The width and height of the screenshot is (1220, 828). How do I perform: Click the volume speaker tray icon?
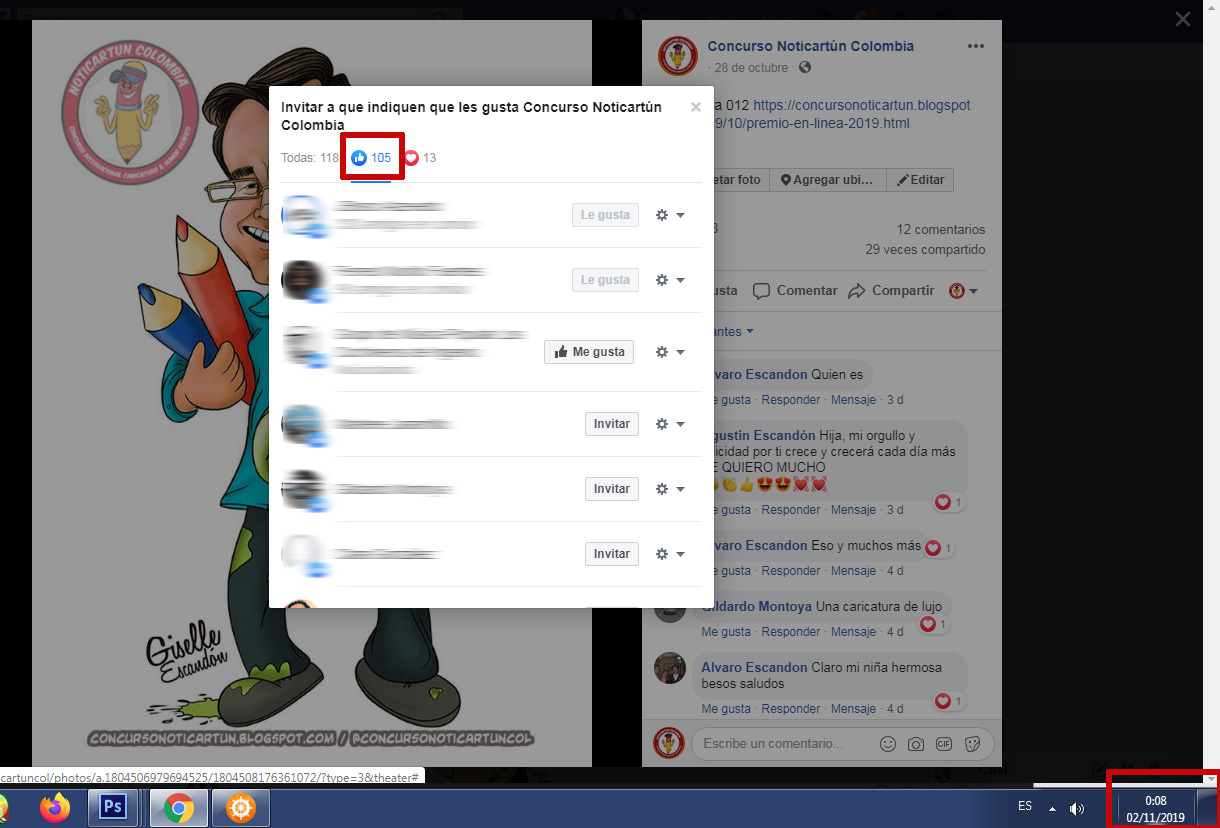point(1077,808)
